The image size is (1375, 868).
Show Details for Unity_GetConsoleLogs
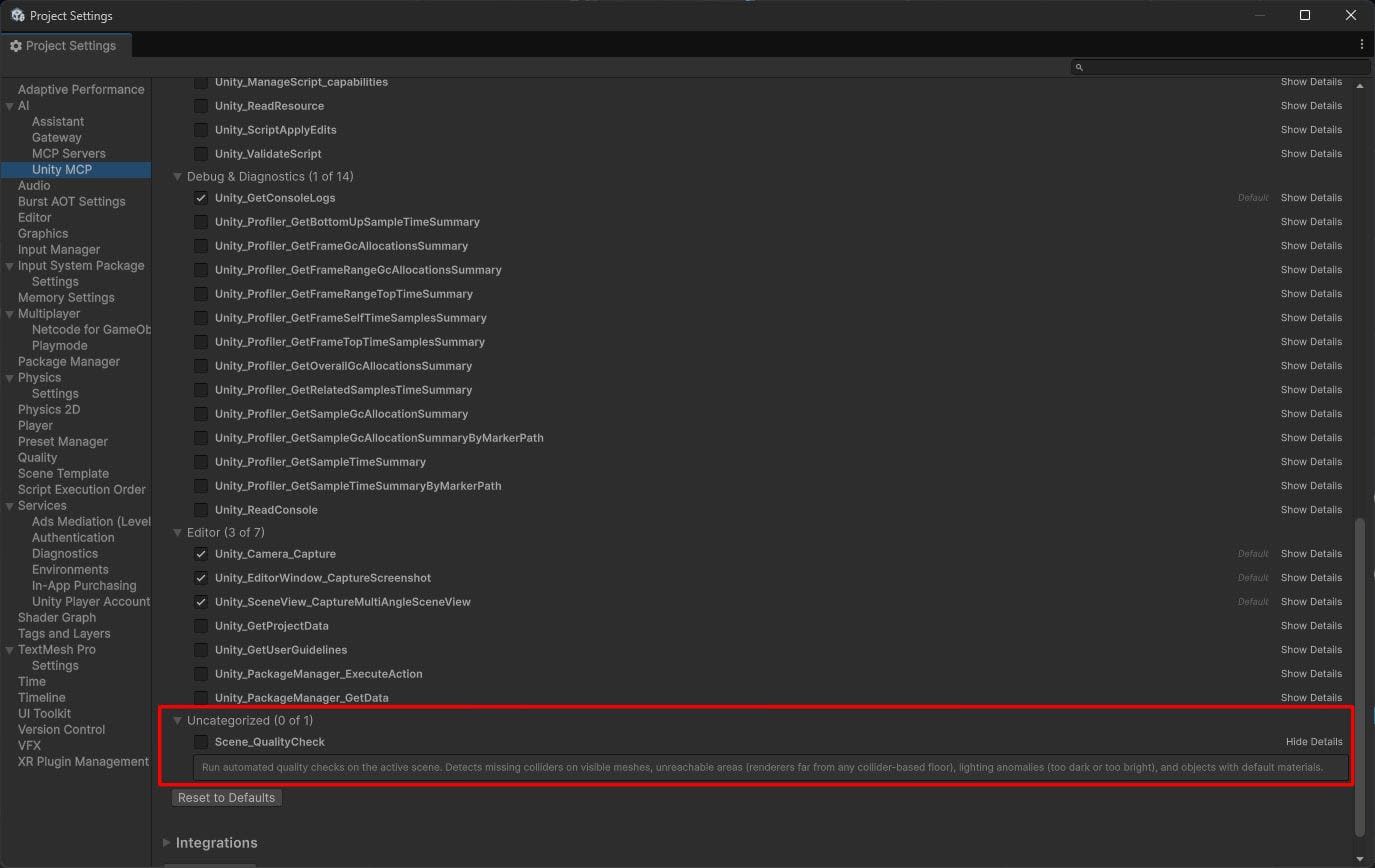click(x=1311, y=198)
